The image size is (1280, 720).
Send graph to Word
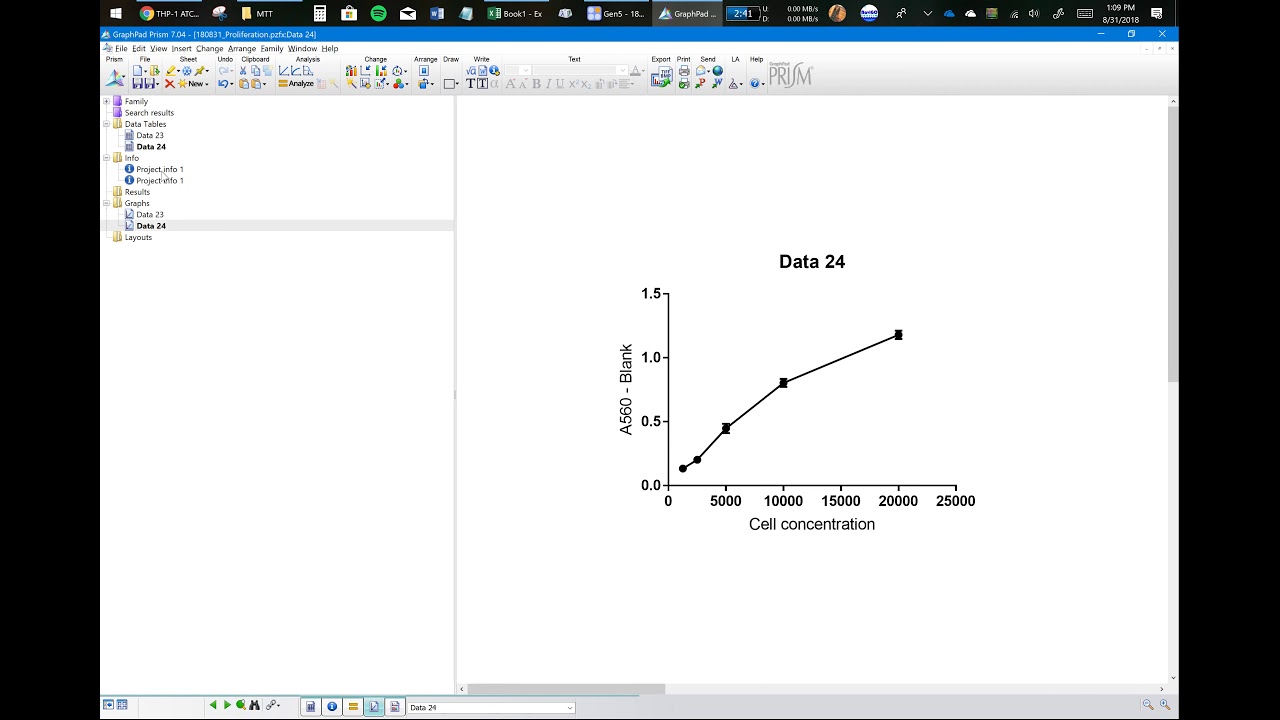coord(717,83)
